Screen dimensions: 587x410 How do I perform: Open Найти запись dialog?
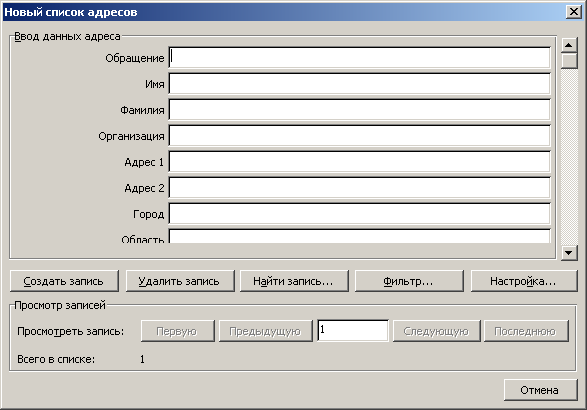click(294, 281)
